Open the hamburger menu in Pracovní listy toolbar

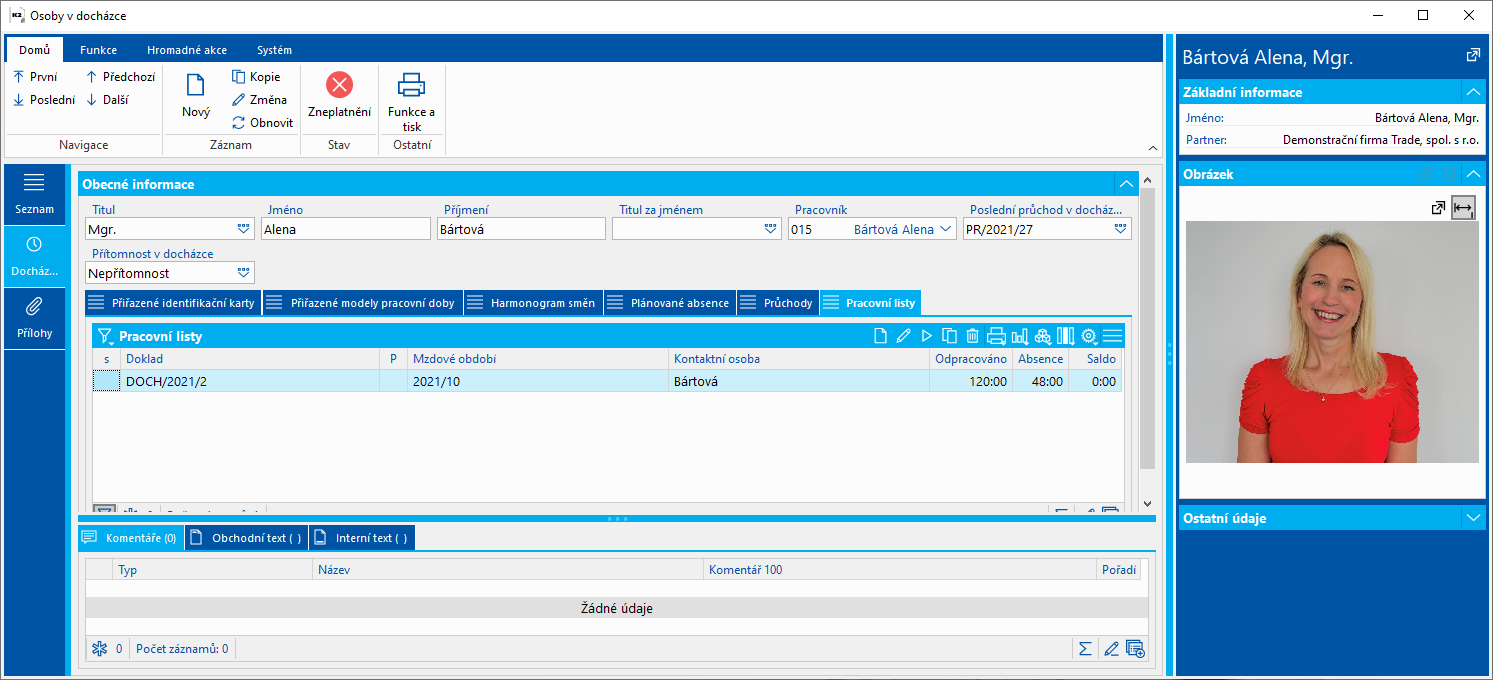pos(1112,336)
